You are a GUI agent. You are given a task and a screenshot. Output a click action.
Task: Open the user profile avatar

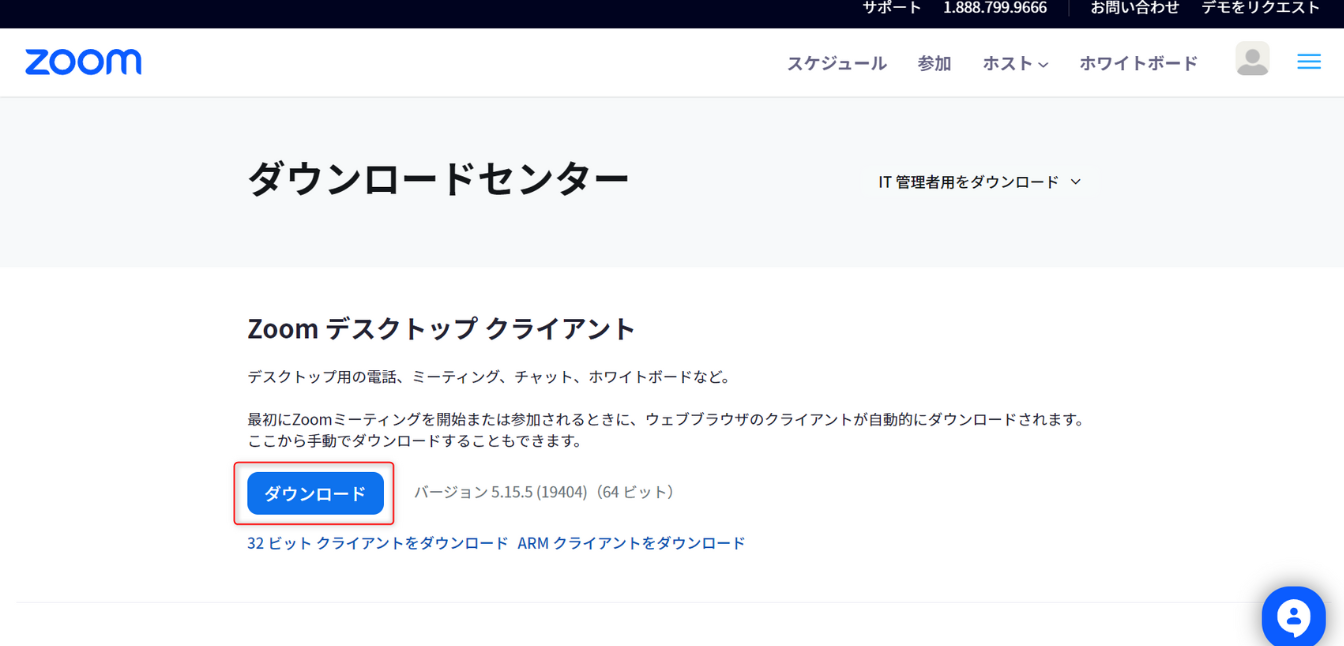(1252, 59)
